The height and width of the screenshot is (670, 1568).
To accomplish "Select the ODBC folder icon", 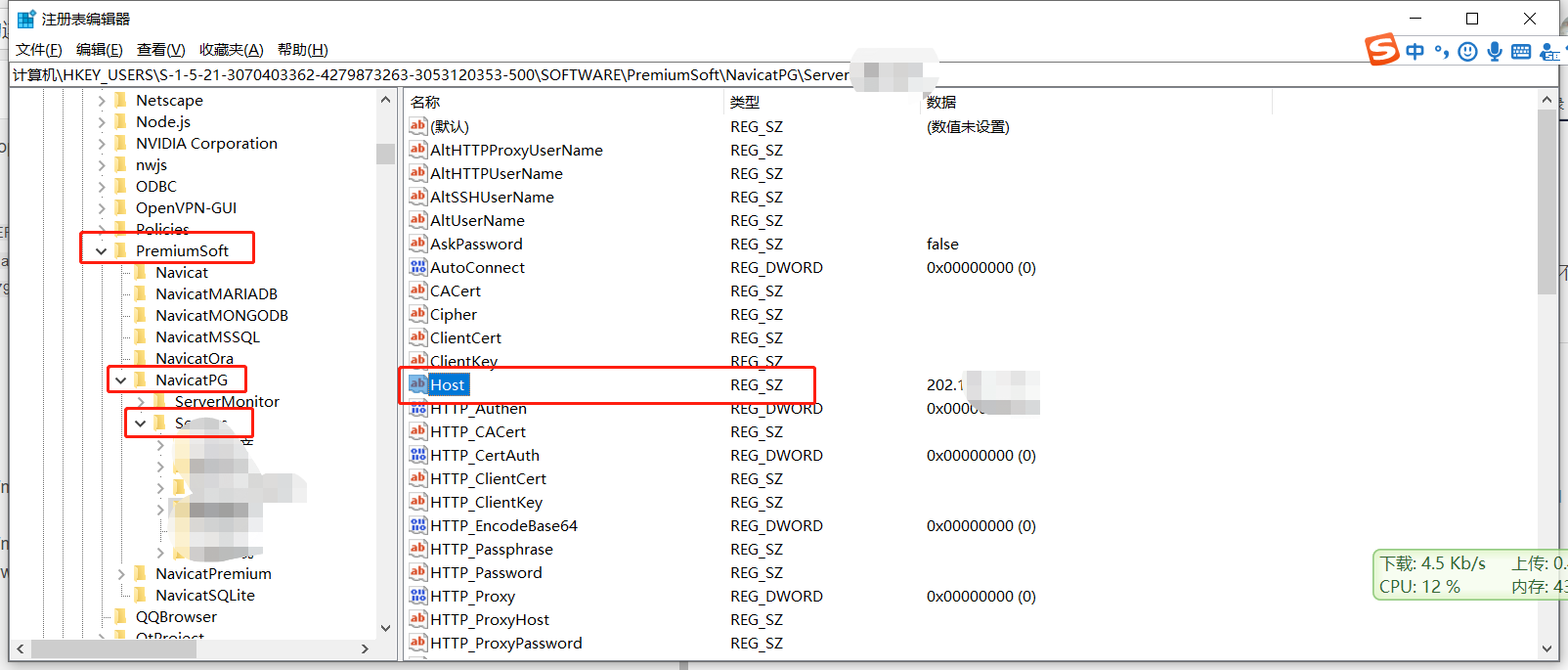I will tap(121, 186).
